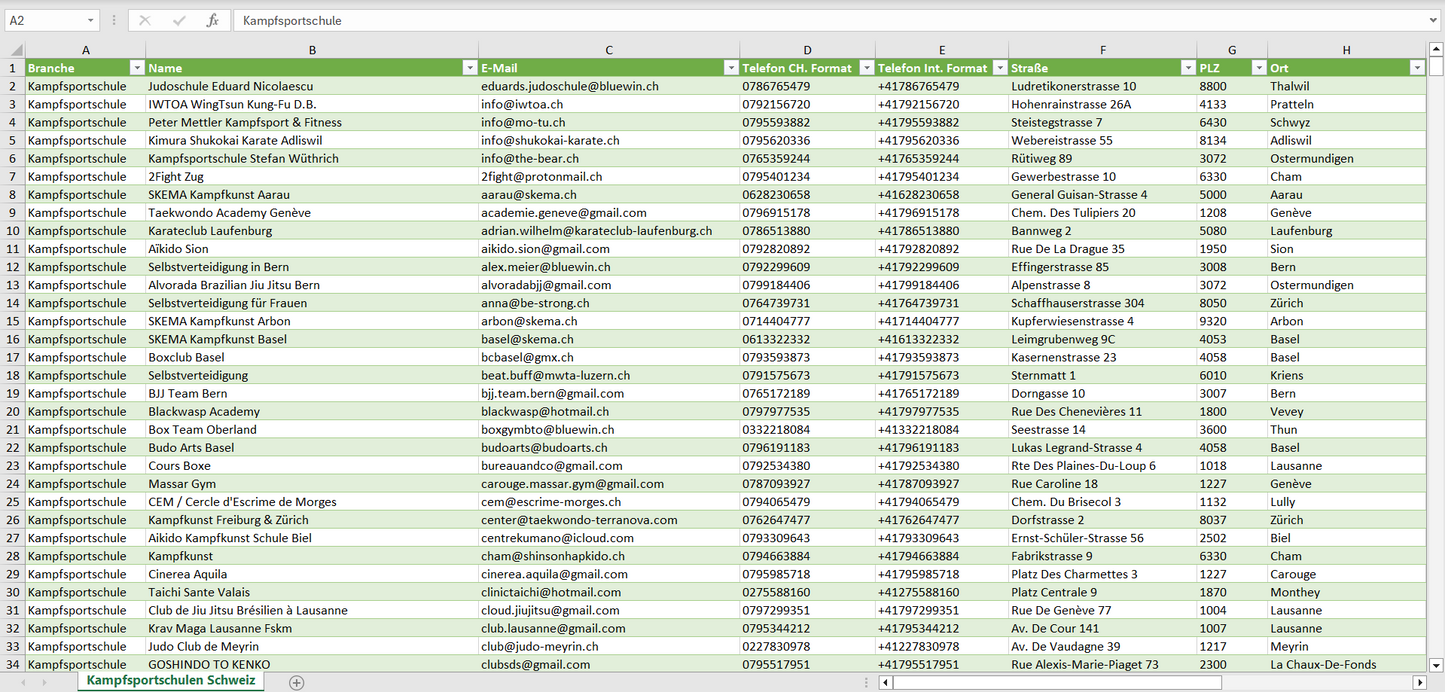
Task: Click the Insert Function fx icon
Action: [212, 20]
